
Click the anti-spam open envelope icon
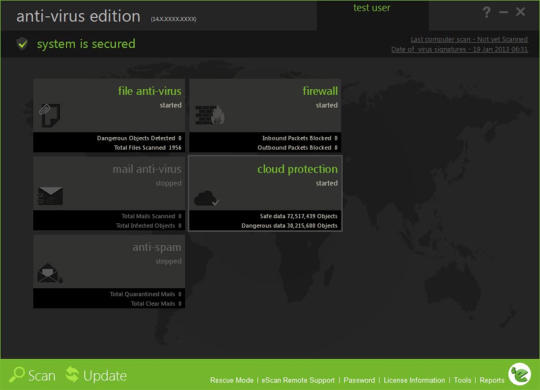[x=50, y=273]
